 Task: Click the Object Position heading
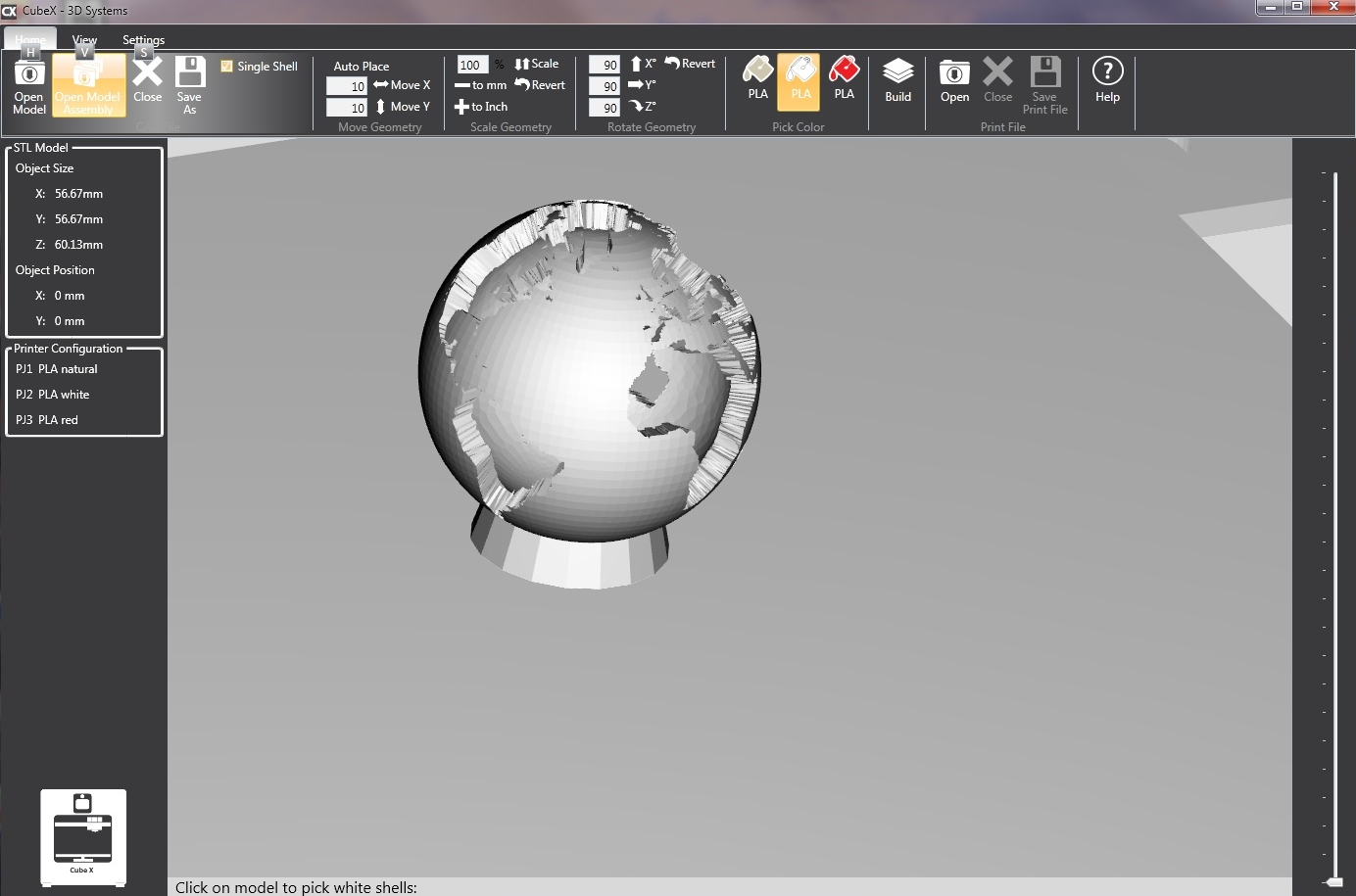(x=55, y=270)
